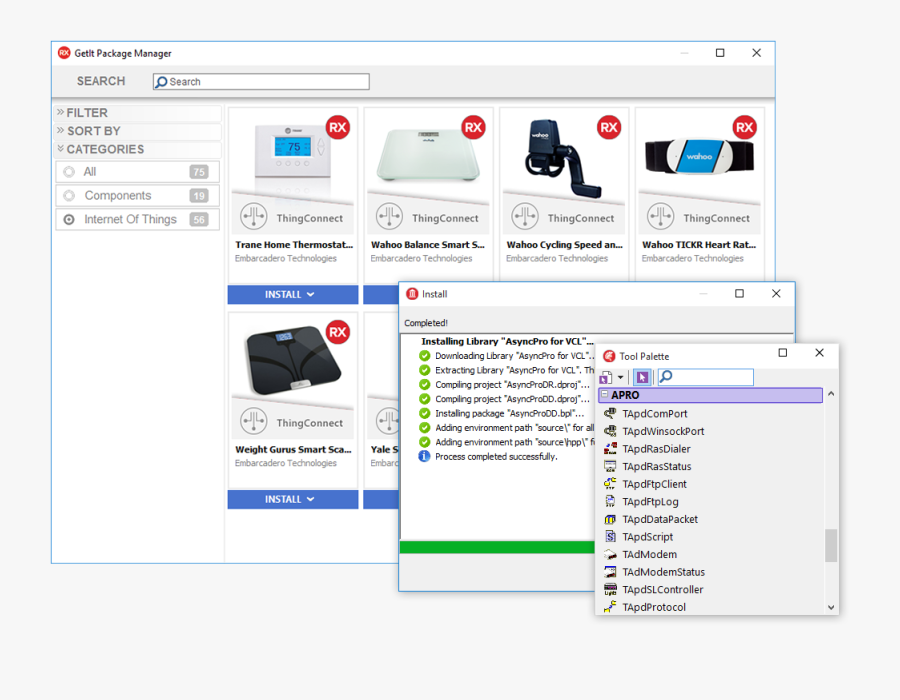Click the TApdProtocol component icon
This screenshot has height=700, width=900.
[610, 607]
